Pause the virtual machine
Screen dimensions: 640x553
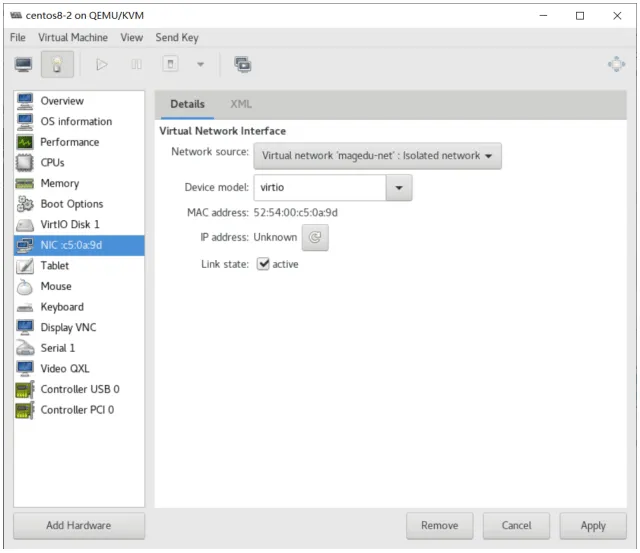coord(136,64)
